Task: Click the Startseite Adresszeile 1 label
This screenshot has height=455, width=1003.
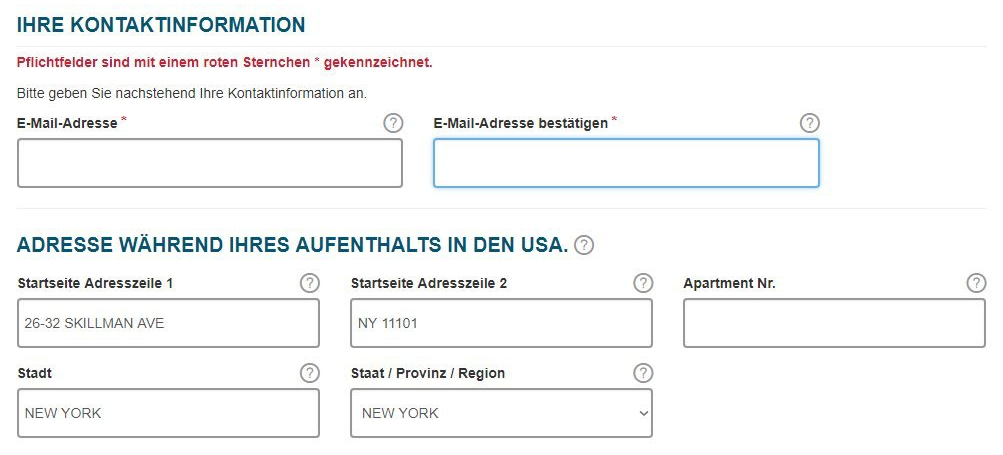Action: tap(95, 283)
